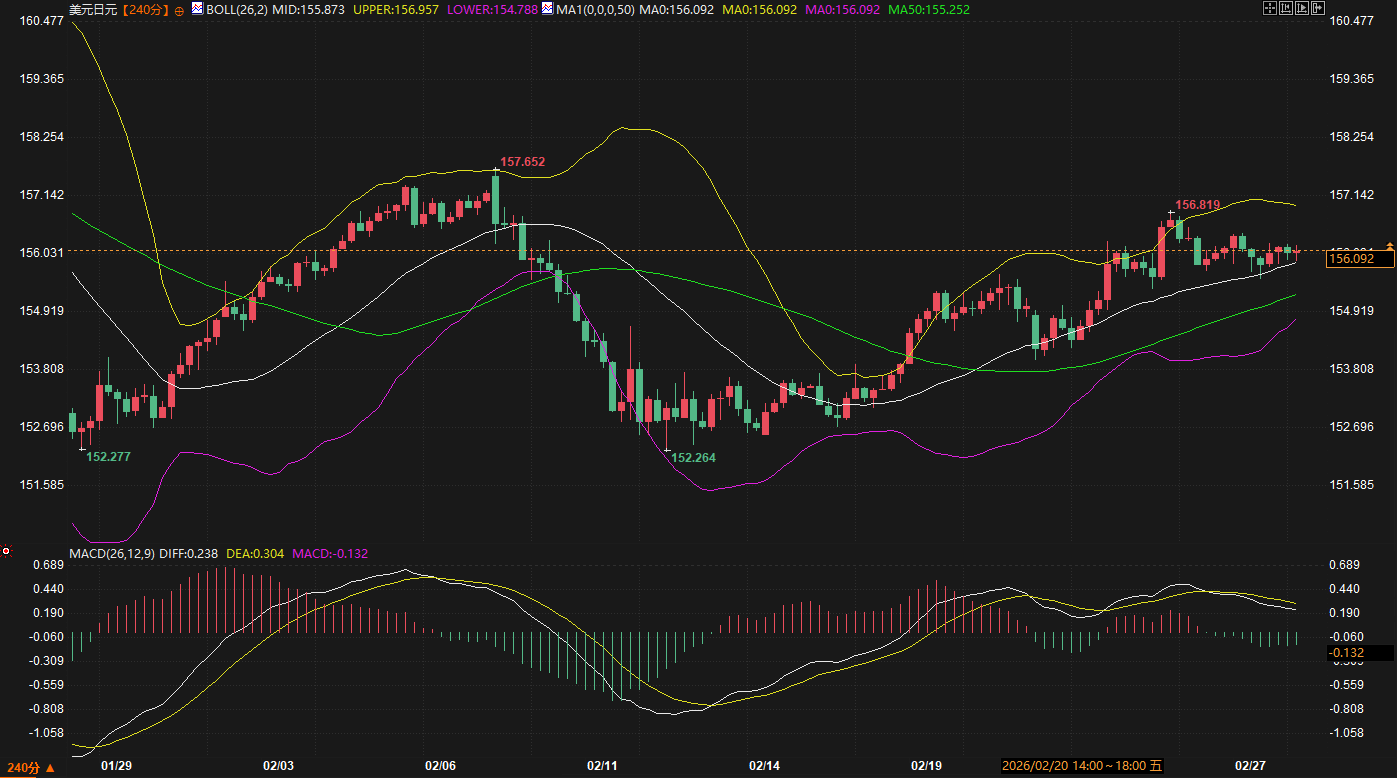Screen dimensions: 1397x778
Task: Click the BOLL indicator chart icon
Action: 197,8
